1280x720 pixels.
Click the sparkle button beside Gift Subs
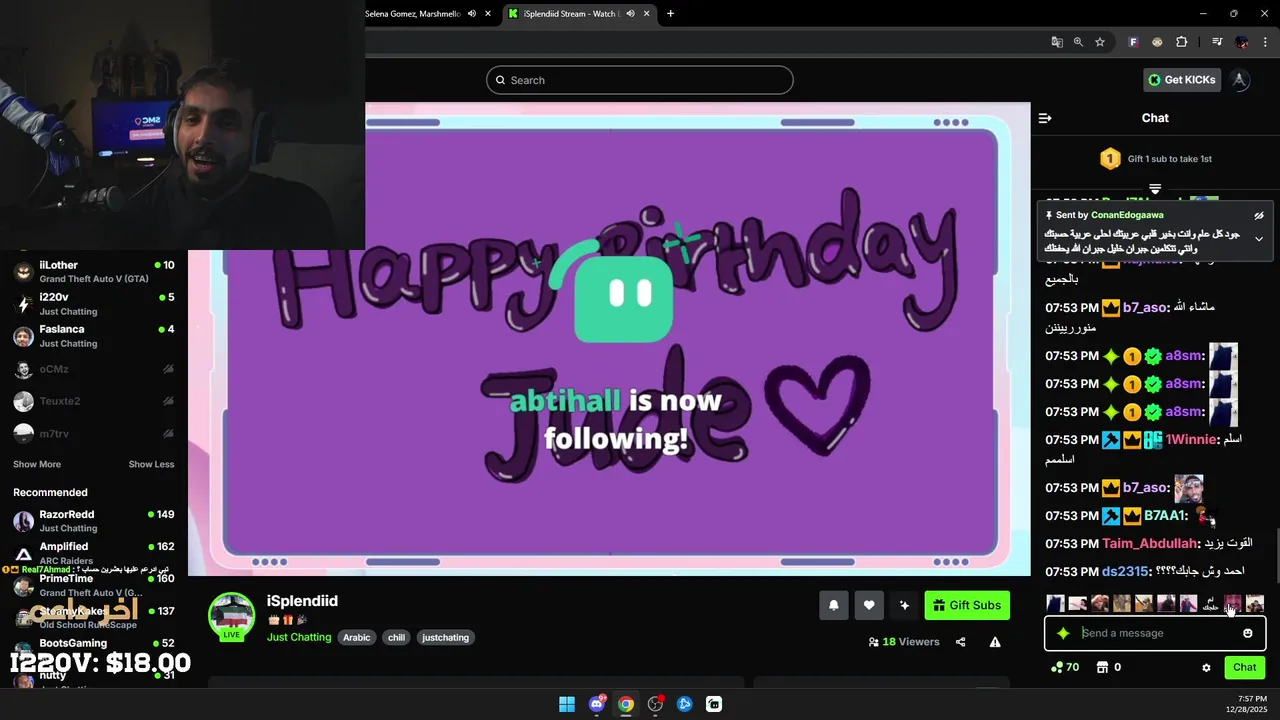pyautogui.click(x=904, y=605)
